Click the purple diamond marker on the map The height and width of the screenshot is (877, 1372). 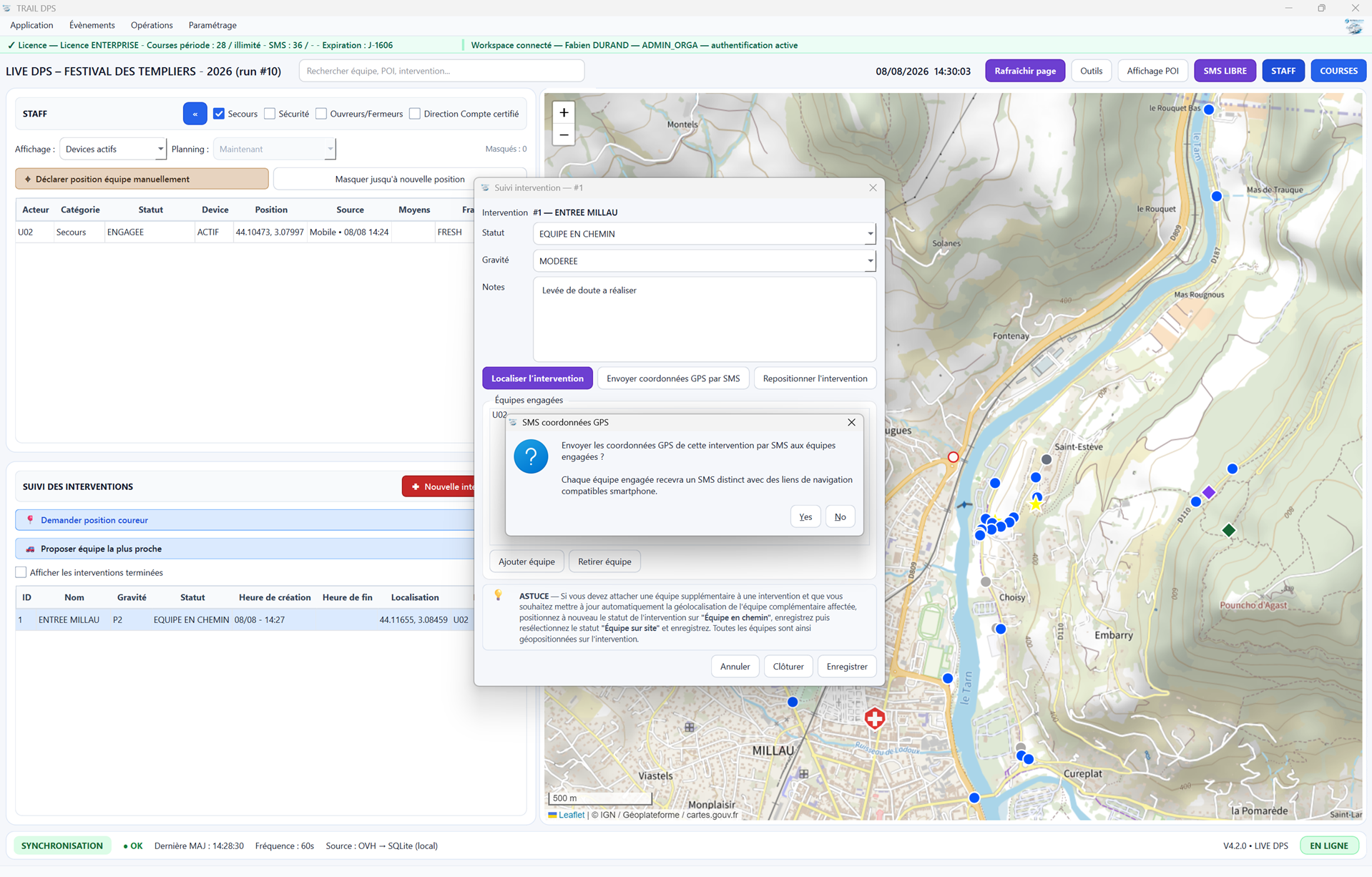pyautogui.click(x=1209, y=492)
